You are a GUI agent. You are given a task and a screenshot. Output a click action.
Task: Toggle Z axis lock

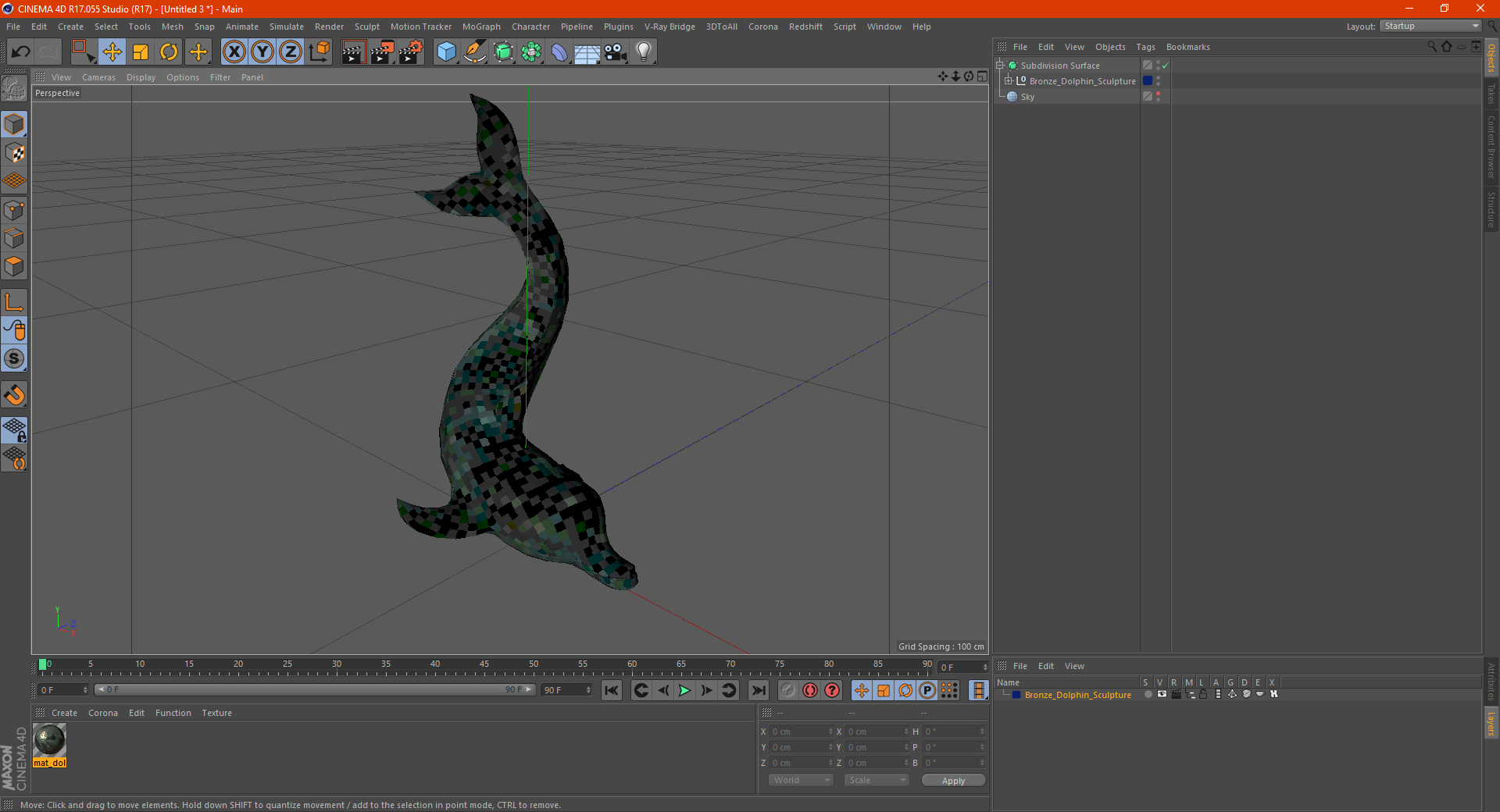pyautogui.click(x=291, y=52)
